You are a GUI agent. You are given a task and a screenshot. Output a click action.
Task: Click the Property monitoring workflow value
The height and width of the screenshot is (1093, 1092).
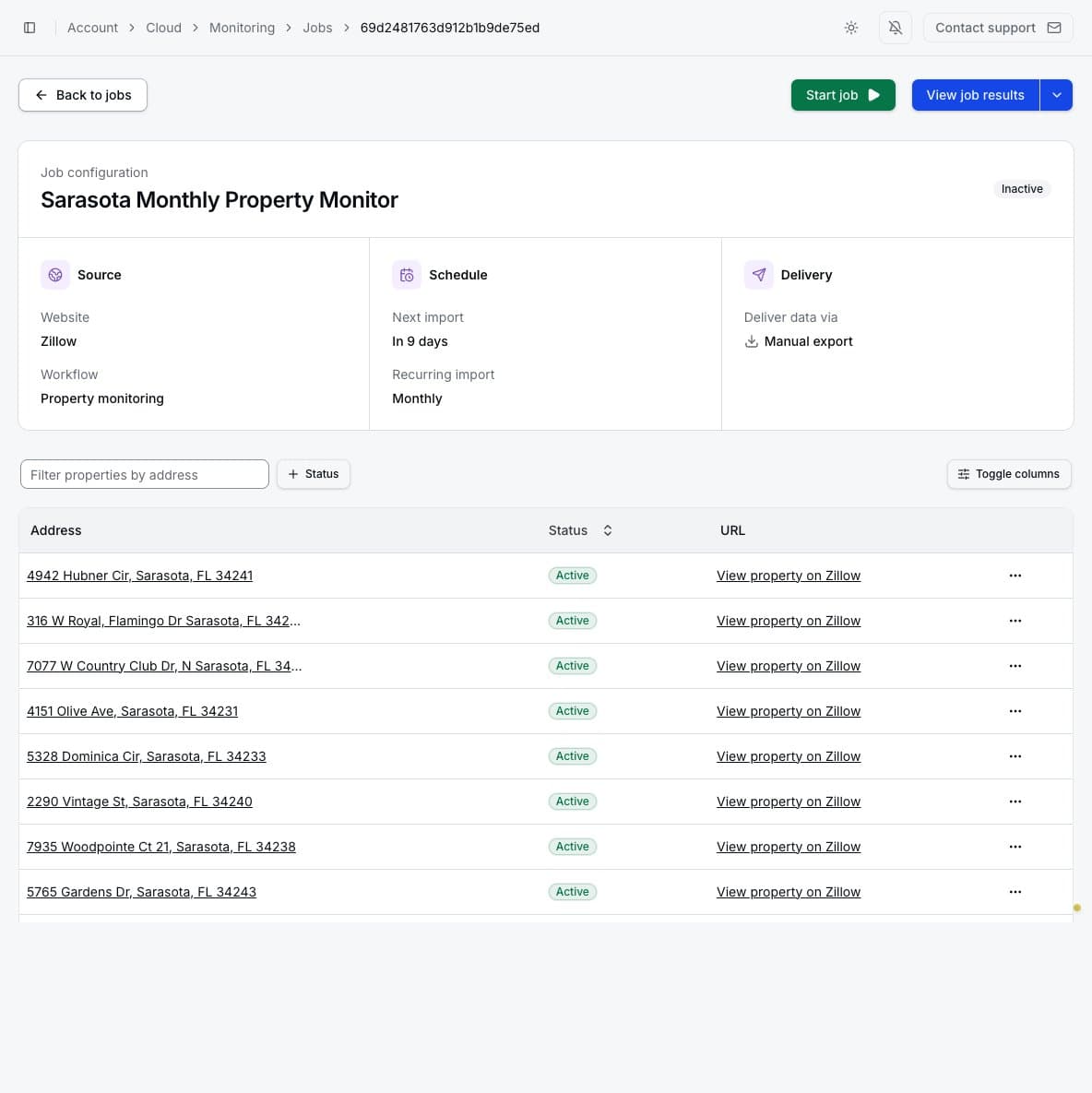tap(102, 398)
